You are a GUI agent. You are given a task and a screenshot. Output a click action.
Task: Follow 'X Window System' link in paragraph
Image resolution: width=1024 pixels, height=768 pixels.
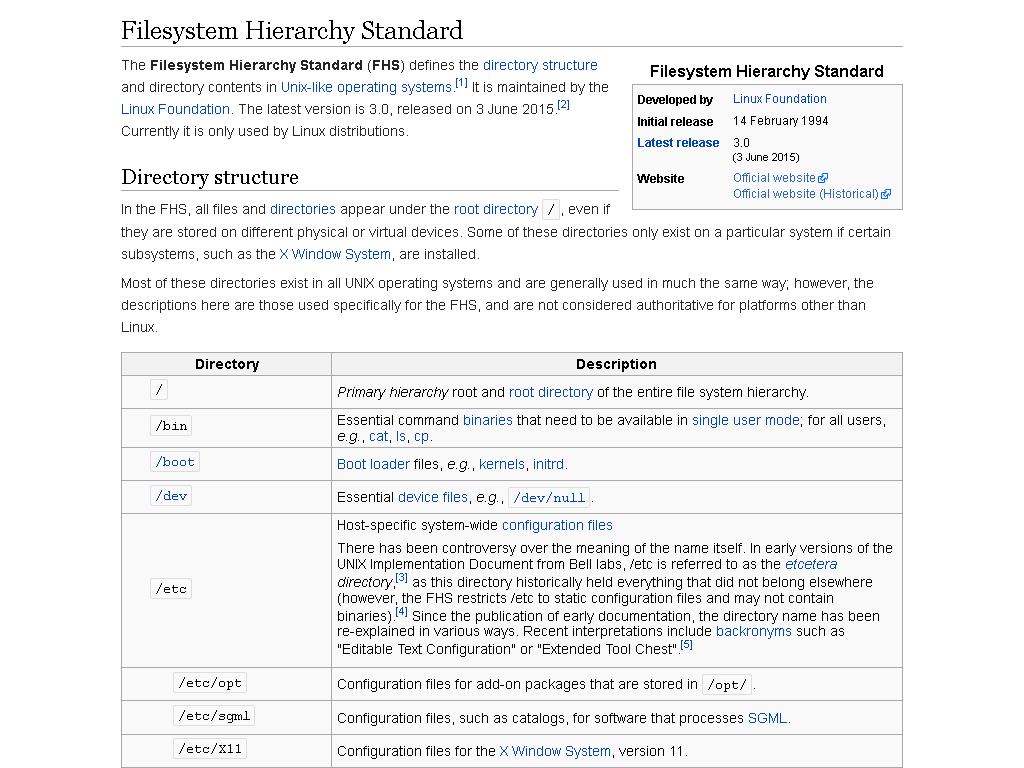click(335, 255)
